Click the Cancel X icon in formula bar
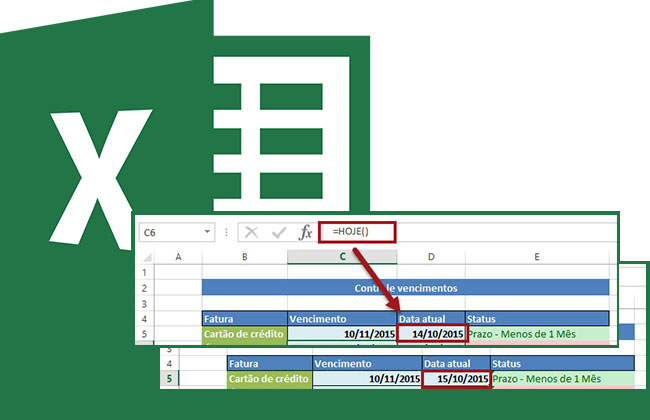The height and width of the screenshot is (420, 650). [x=251, y=233]
